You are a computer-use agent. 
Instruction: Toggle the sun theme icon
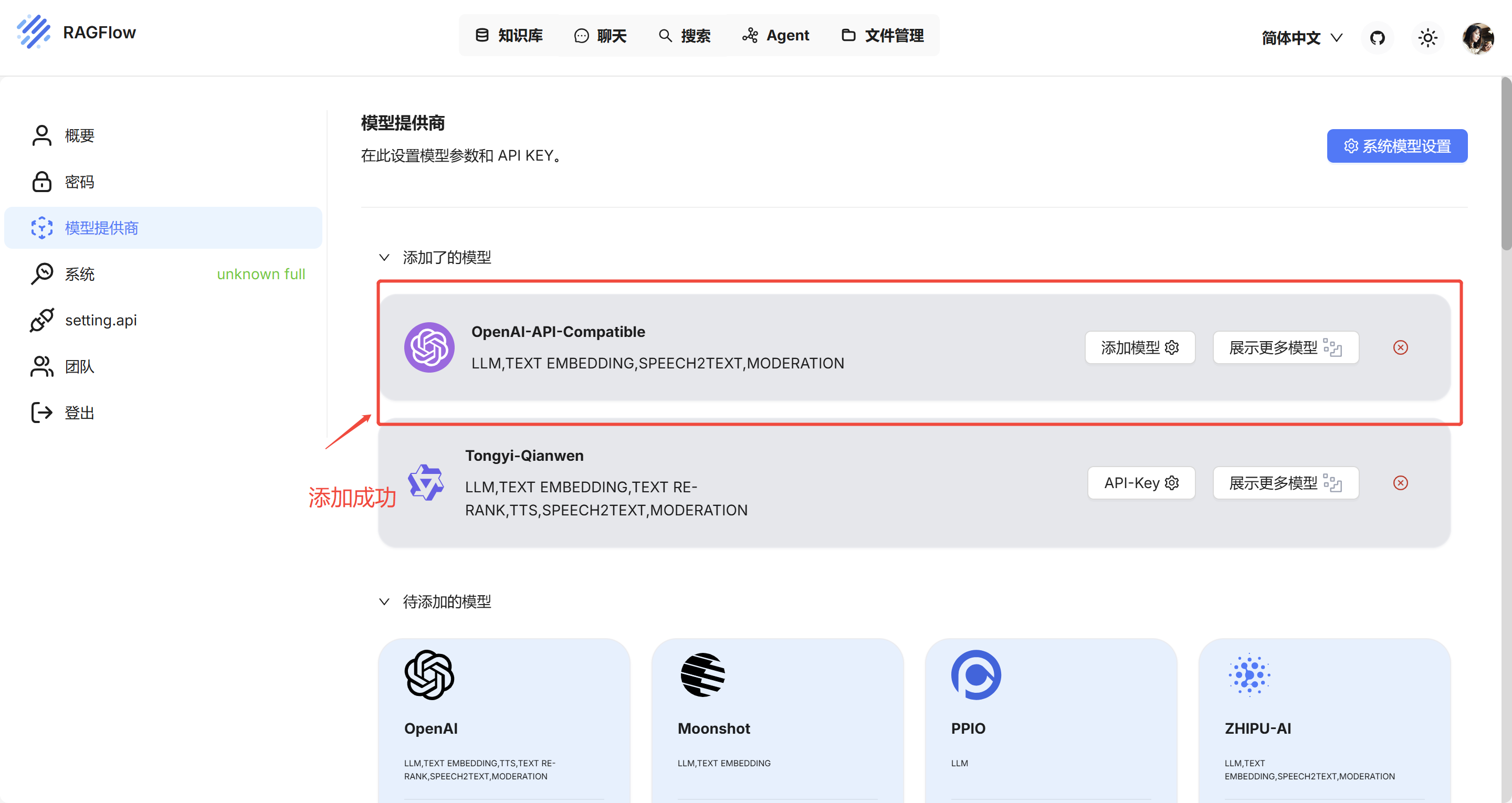coord(1427,38)
